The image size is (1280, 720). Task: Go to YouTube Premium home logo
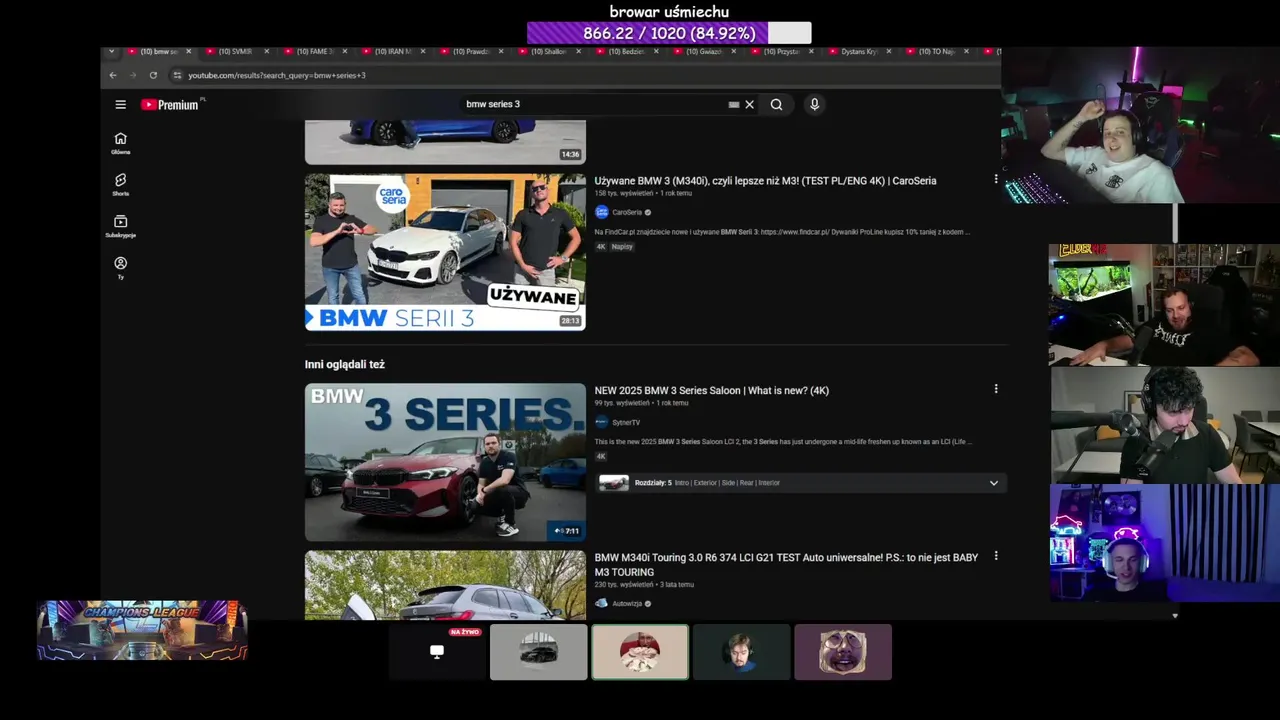[172, 104]
